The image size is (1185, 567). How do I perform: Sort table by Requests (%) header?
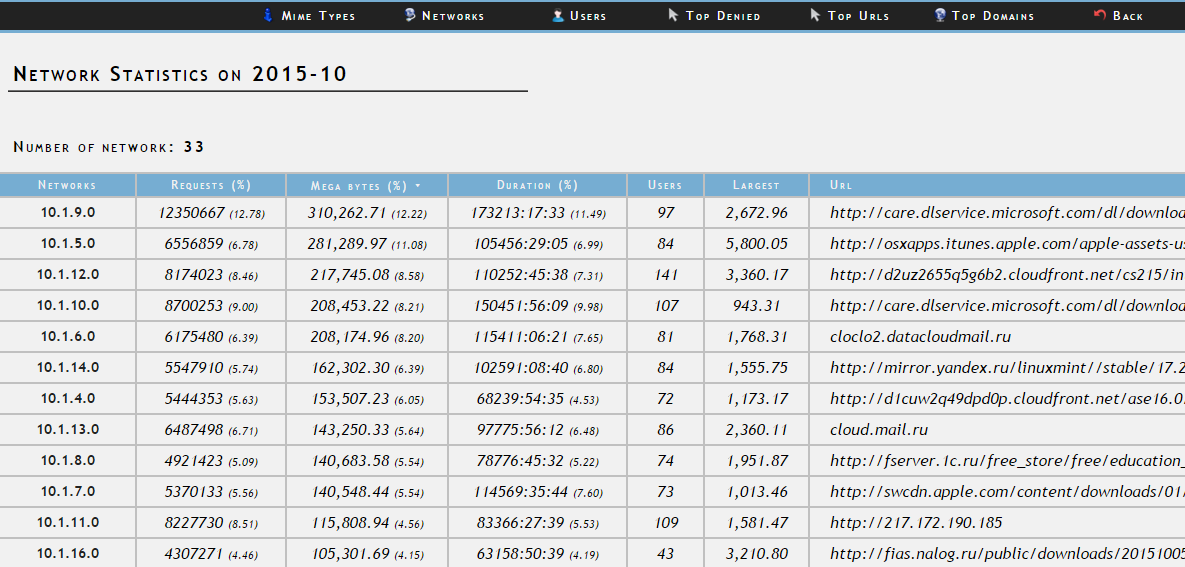(x=211, y=185)
